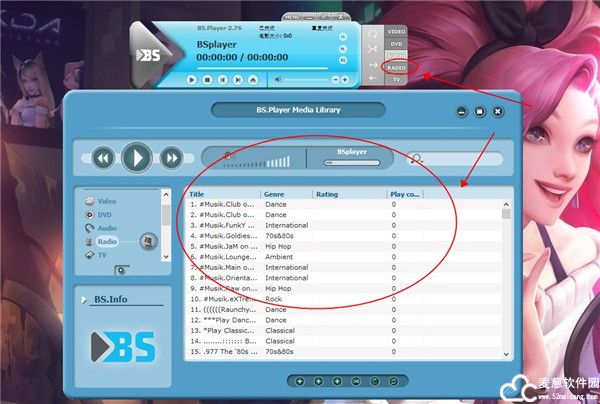Open file with the eject button
This screenshot has width=600, height=404.
[253, 80]
